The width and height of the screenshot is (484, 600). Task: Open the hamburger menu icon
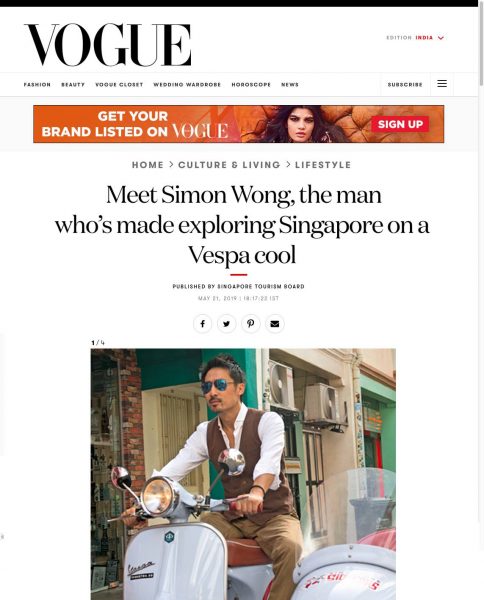coord(442,84)
